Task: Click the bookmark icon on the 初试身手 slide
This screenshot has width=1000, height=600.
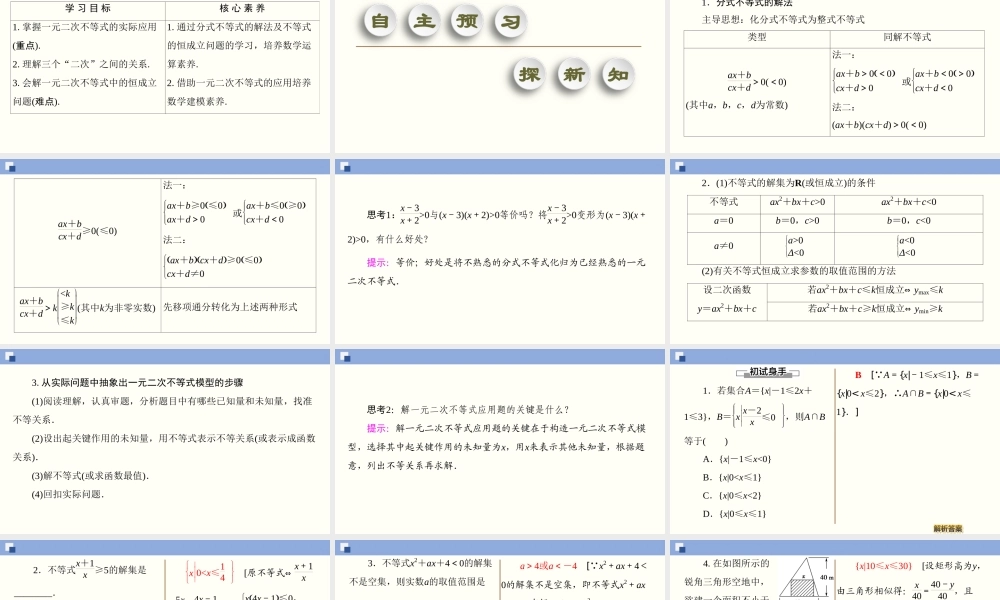Action: (x=679, y=358)
